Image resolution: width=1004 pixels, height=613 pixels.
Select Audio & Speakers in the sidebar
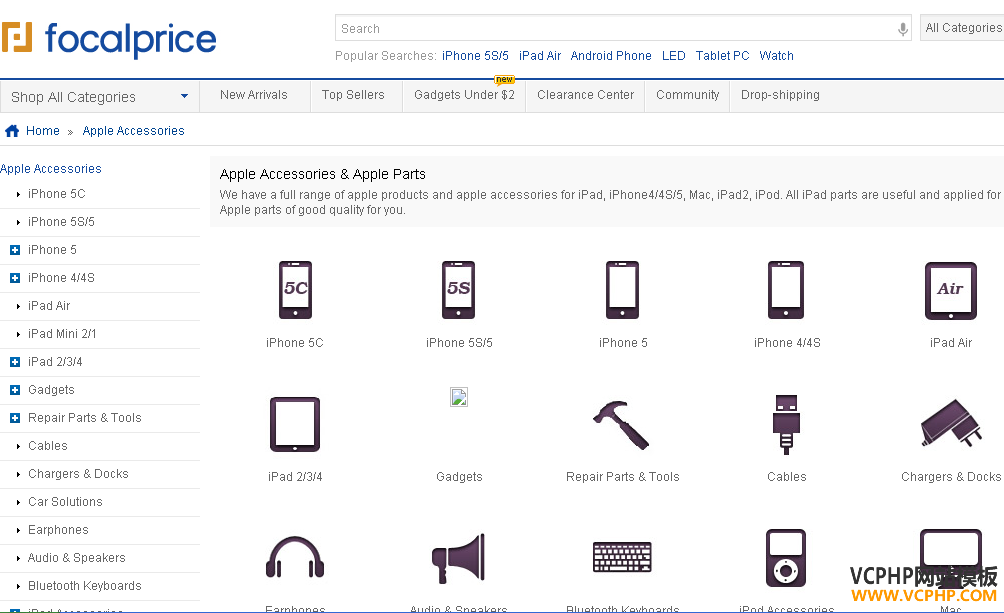pos(77,558)
